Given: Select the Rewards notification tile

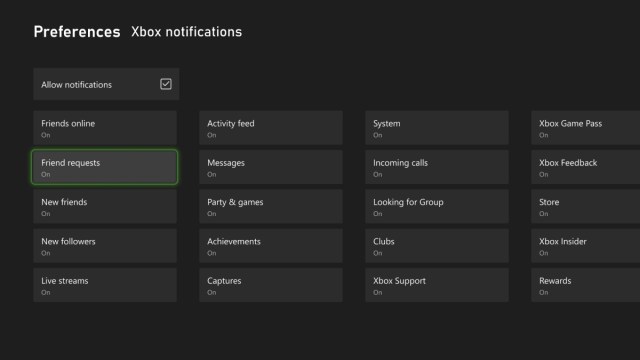Looking at the screenshot, I should click(586, 285).
